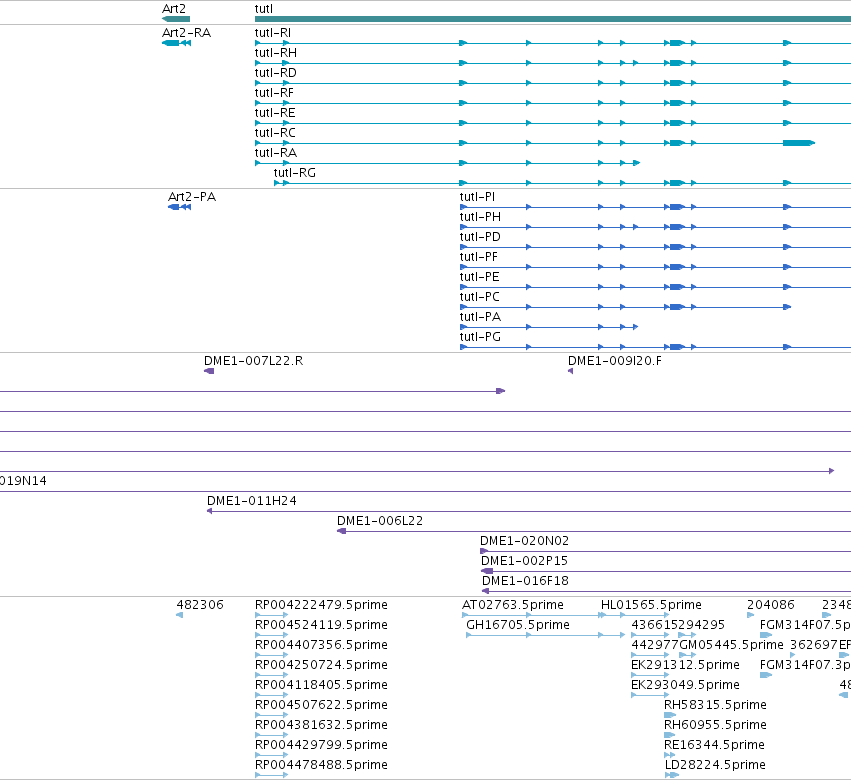The image size is (851, 780).
Task: Select the tutl gene bar
Action: tap(552, 19)
